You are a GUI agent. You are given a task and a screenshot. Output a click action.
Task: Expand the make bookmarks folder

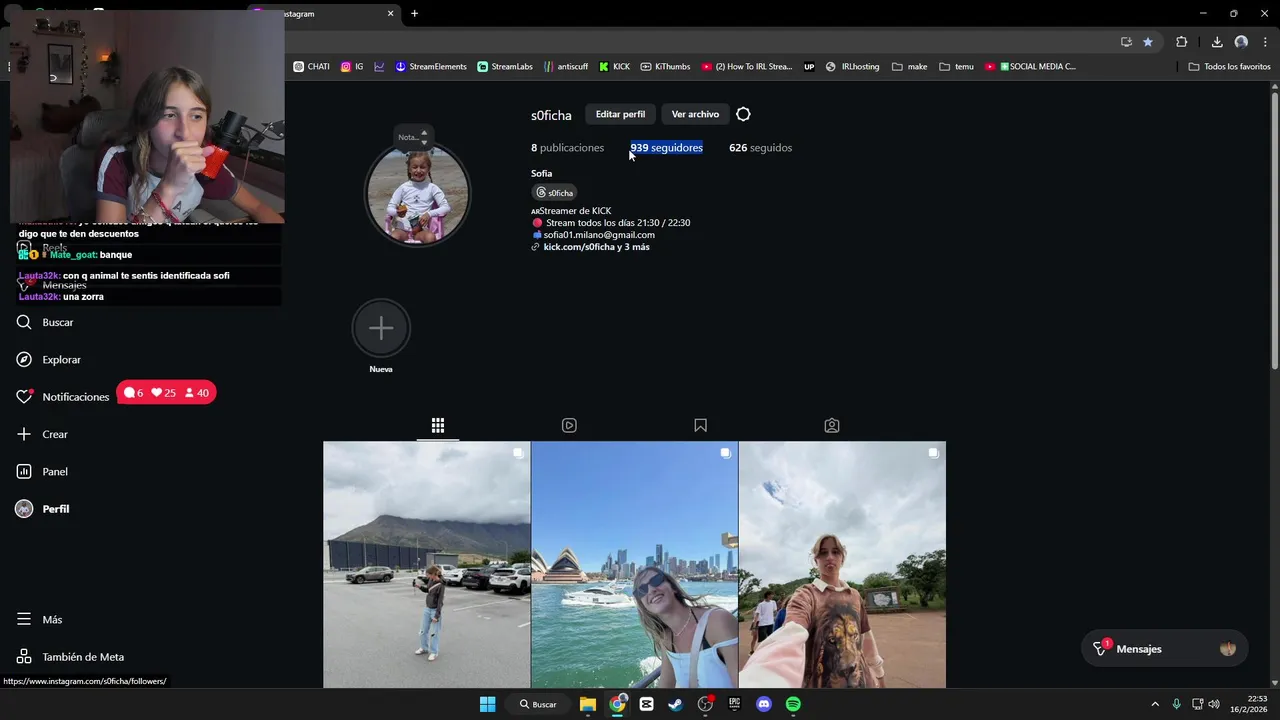point(909,67)
